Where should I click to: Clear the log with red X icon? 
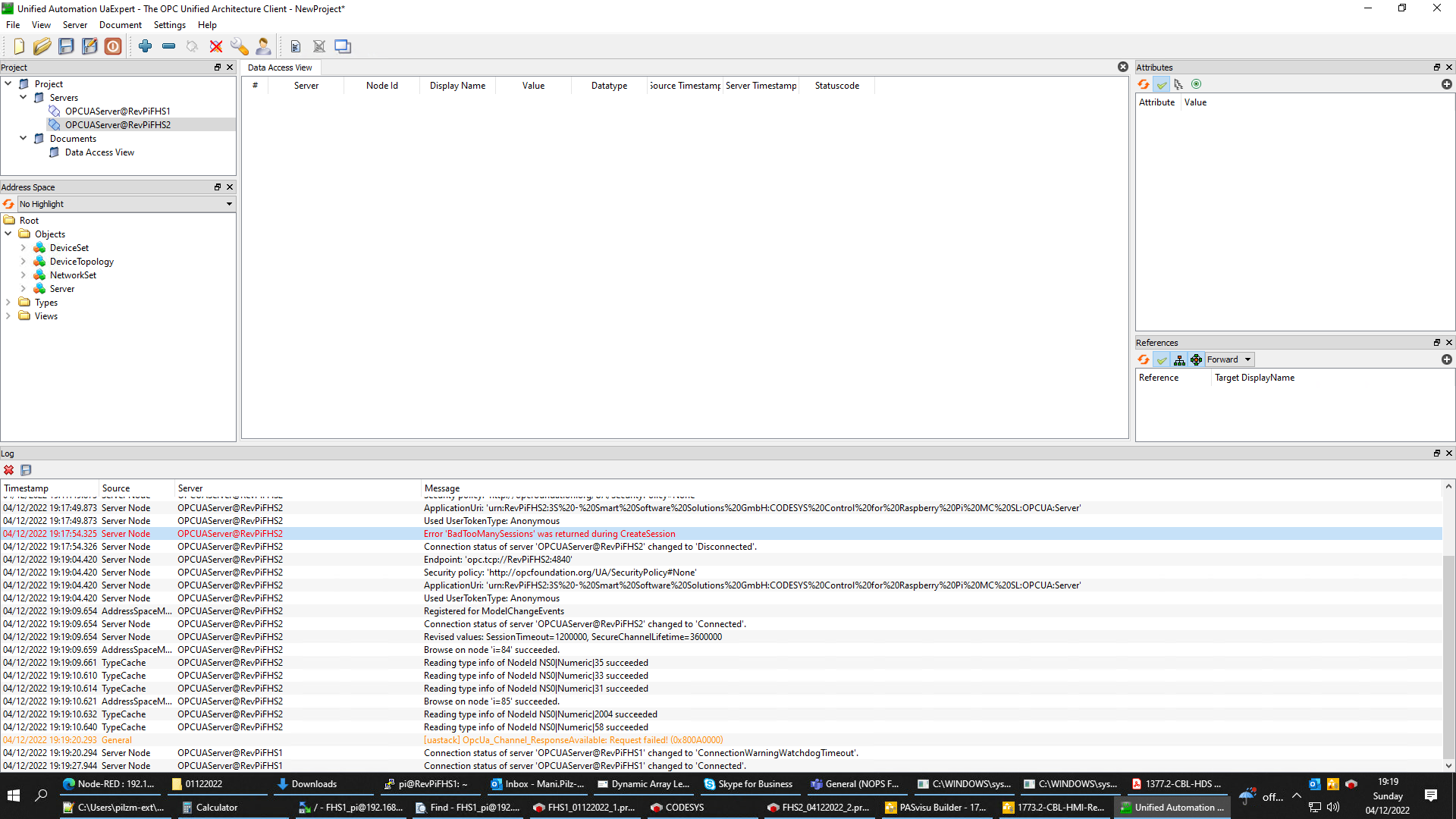point(9,470)
